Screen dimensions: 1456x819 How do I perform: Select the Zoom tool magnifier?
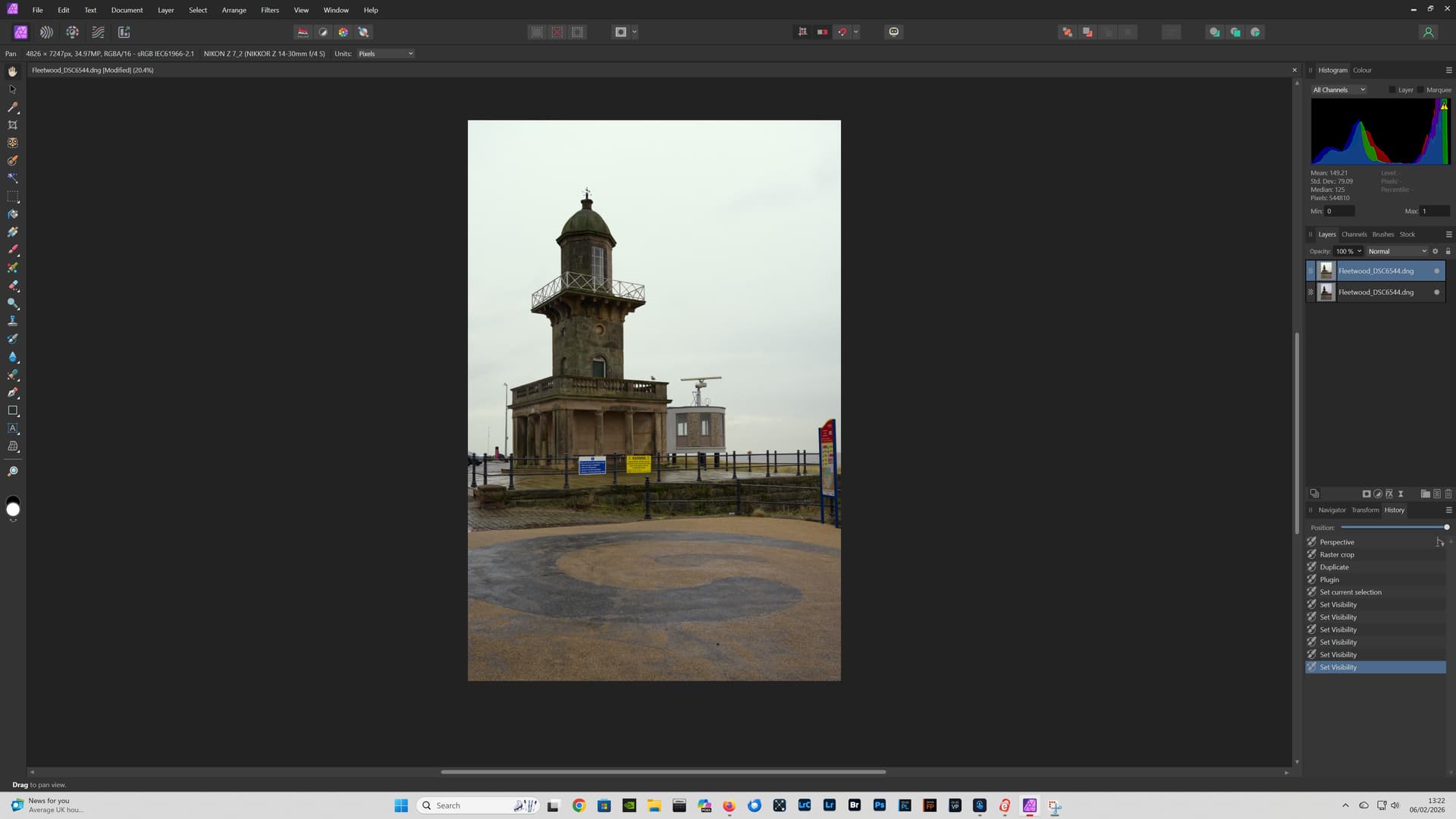point(13,472)
